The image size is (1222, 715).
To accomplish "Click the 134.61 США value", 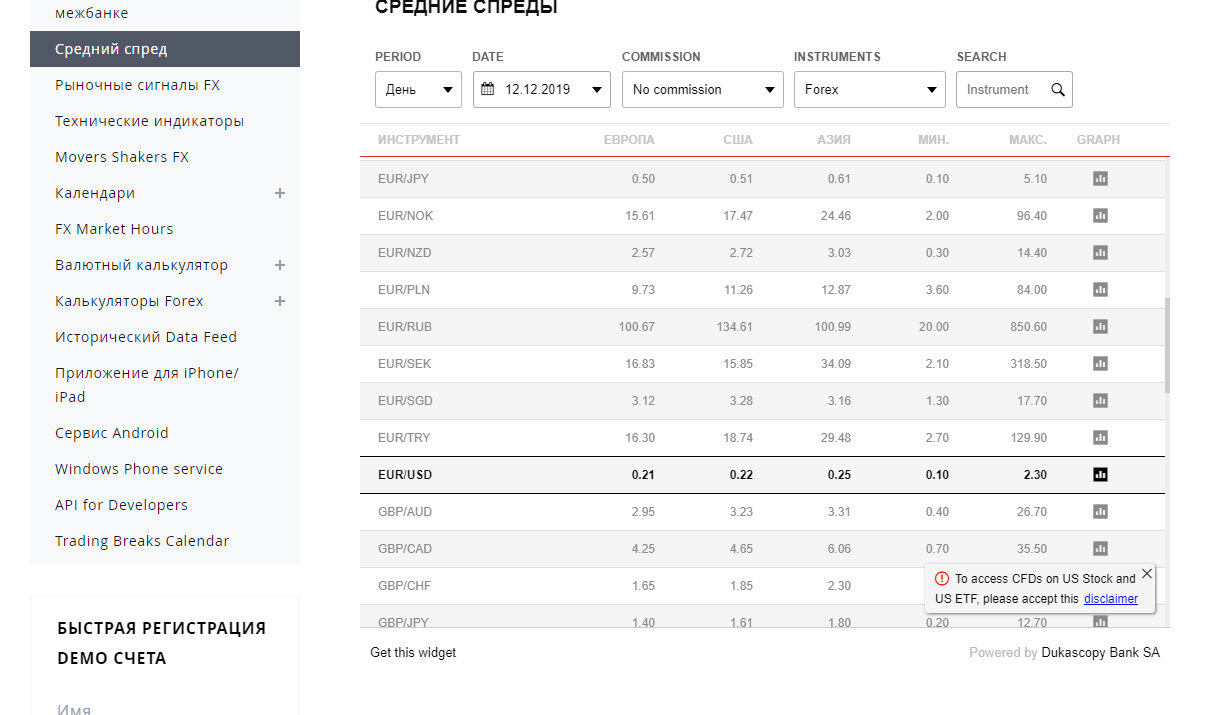I will [734, 327].
